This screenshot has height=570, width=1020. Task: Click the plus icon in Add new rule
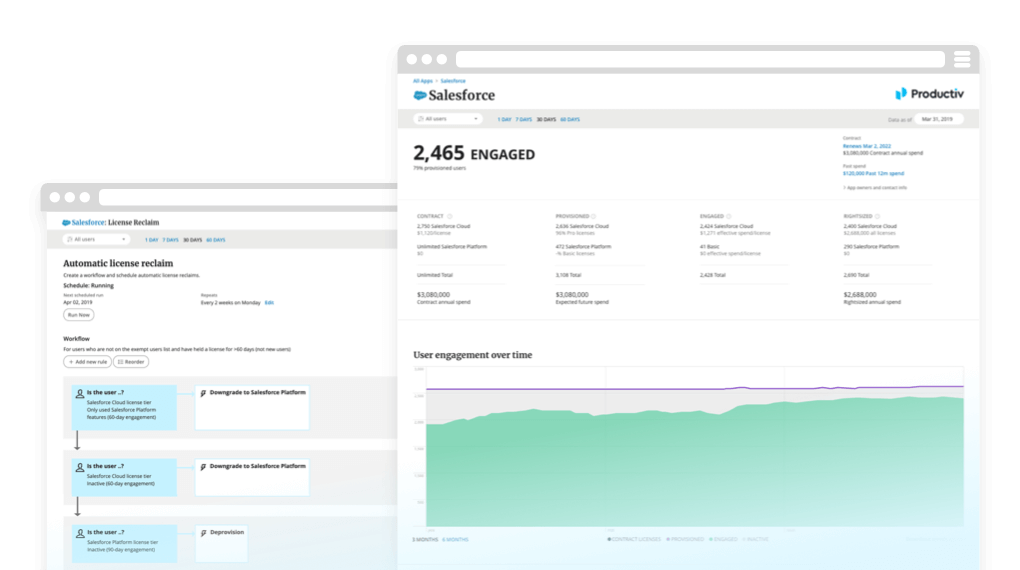pos(71,362)
